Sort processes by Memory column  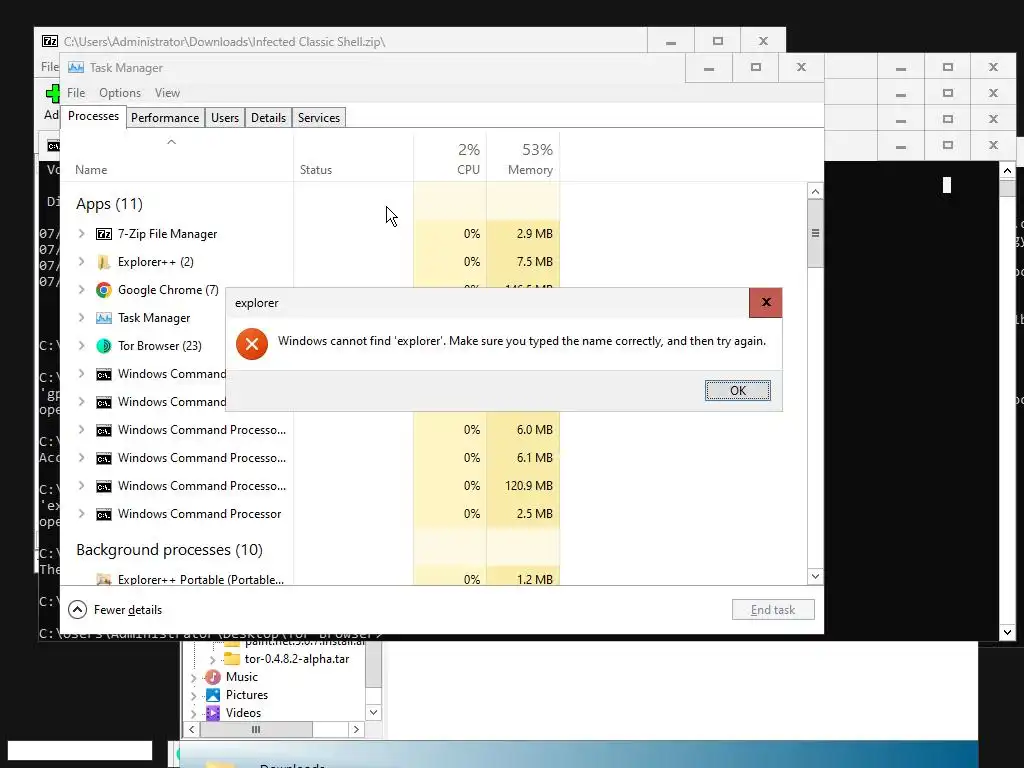tap(523, 159)
